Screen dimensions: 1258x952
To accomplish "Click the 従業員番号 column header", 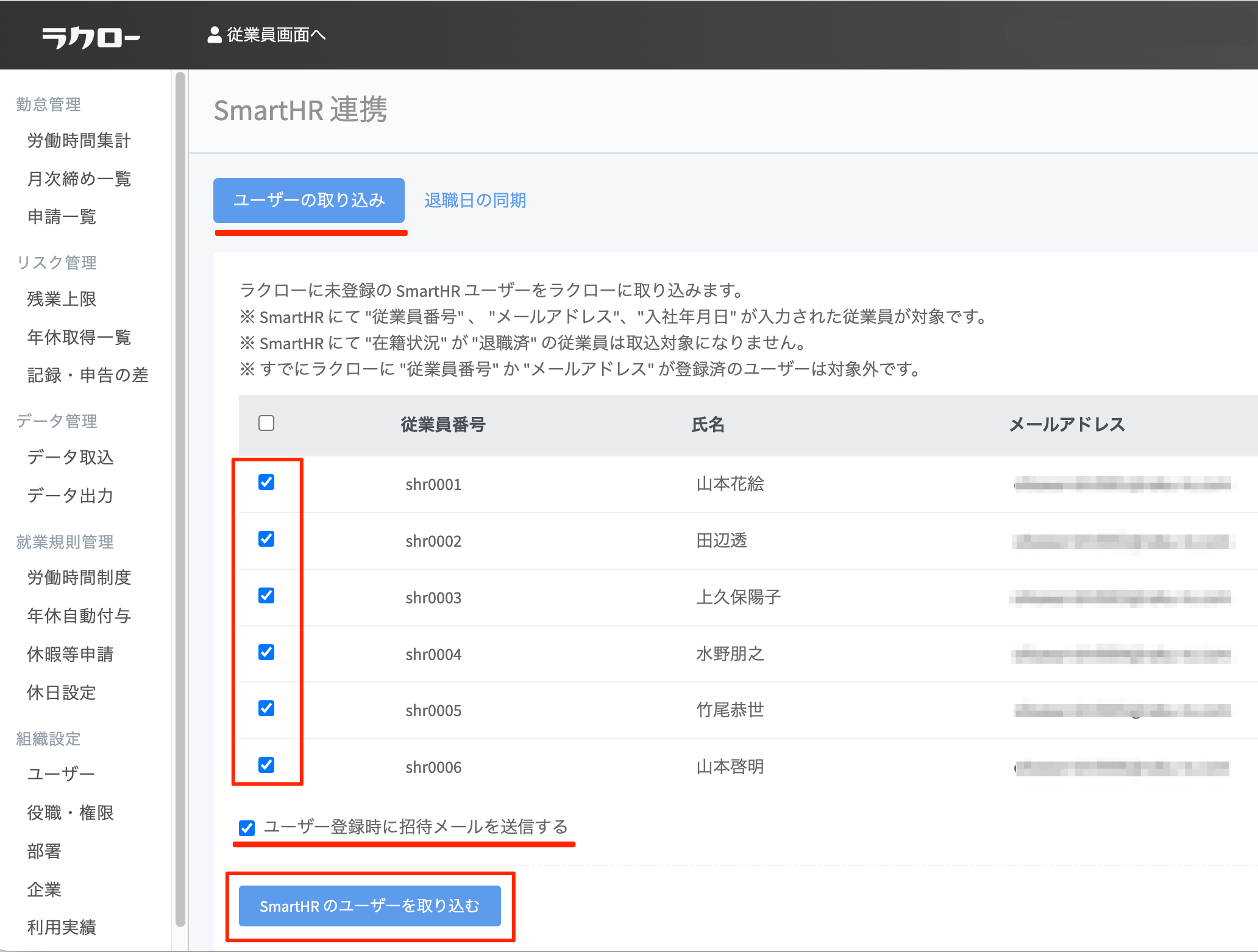I will click(443, 425).
